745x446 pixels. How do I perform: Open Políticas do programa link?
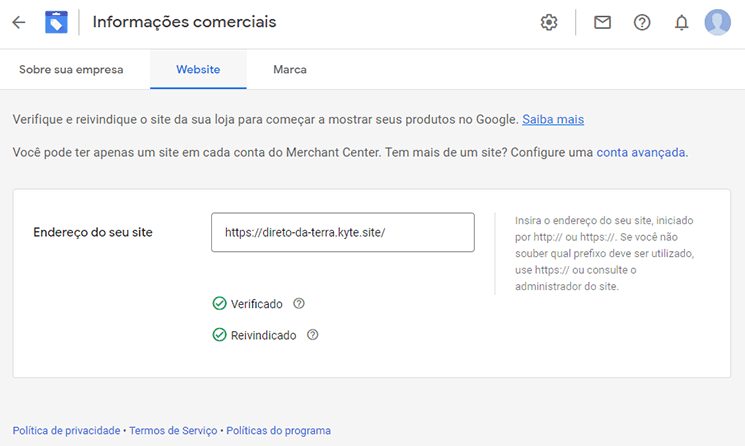tap(278, 430)
